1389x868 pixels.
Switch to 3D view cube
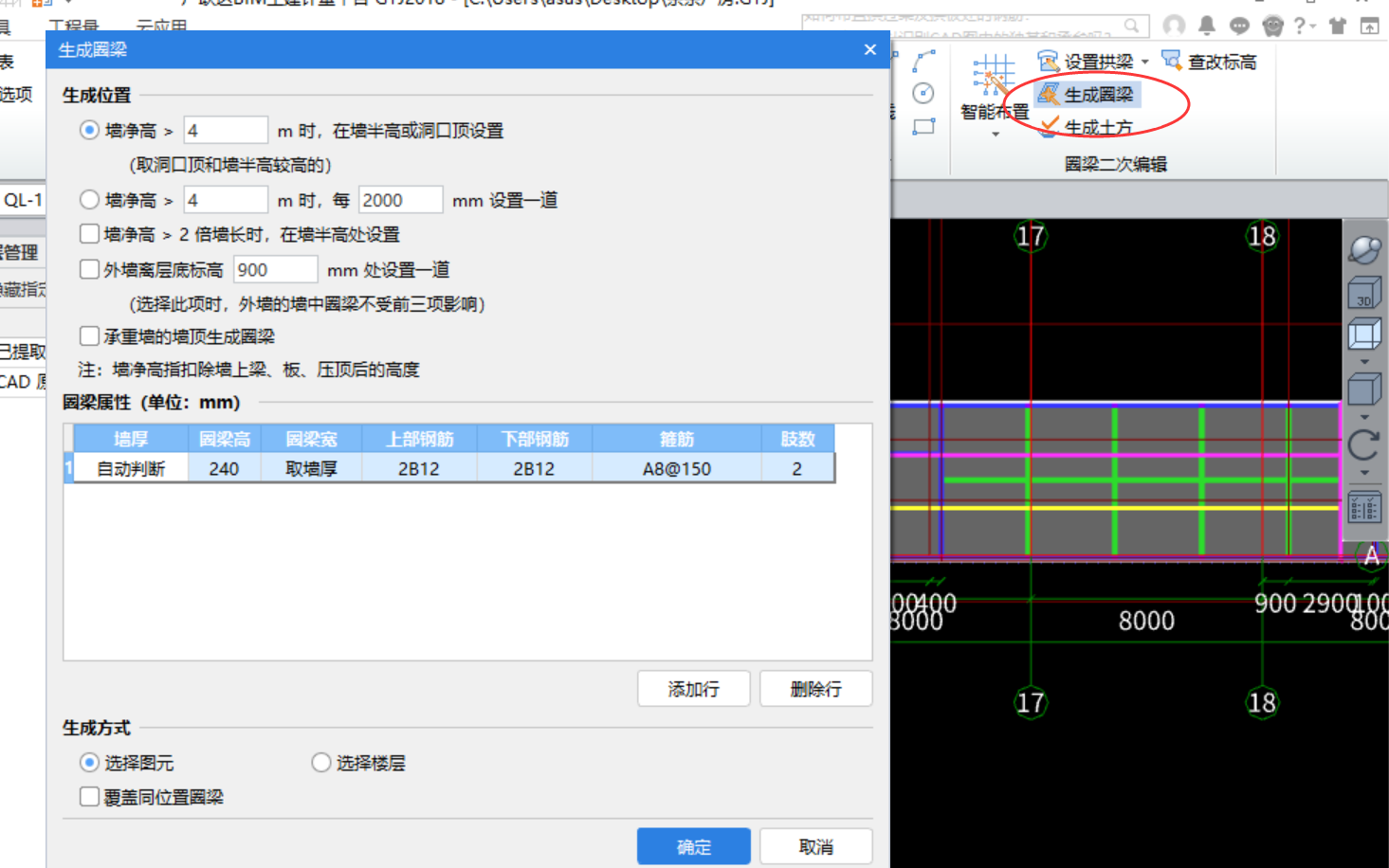click(x=1364, y=293)
